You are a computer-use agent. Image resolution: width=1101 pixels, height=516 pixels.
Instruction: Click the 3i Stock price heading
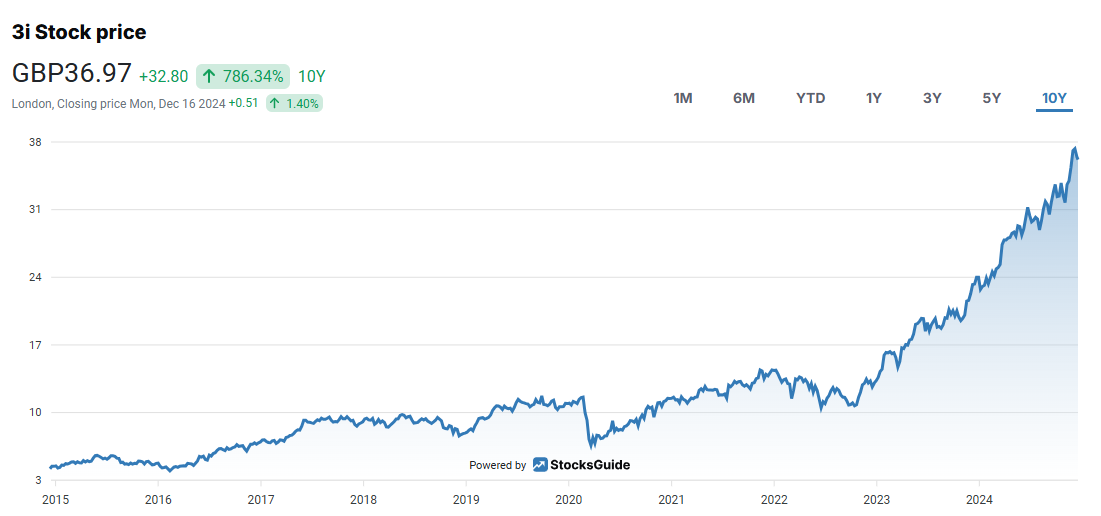pyautogui.click(x=79, y=32)
